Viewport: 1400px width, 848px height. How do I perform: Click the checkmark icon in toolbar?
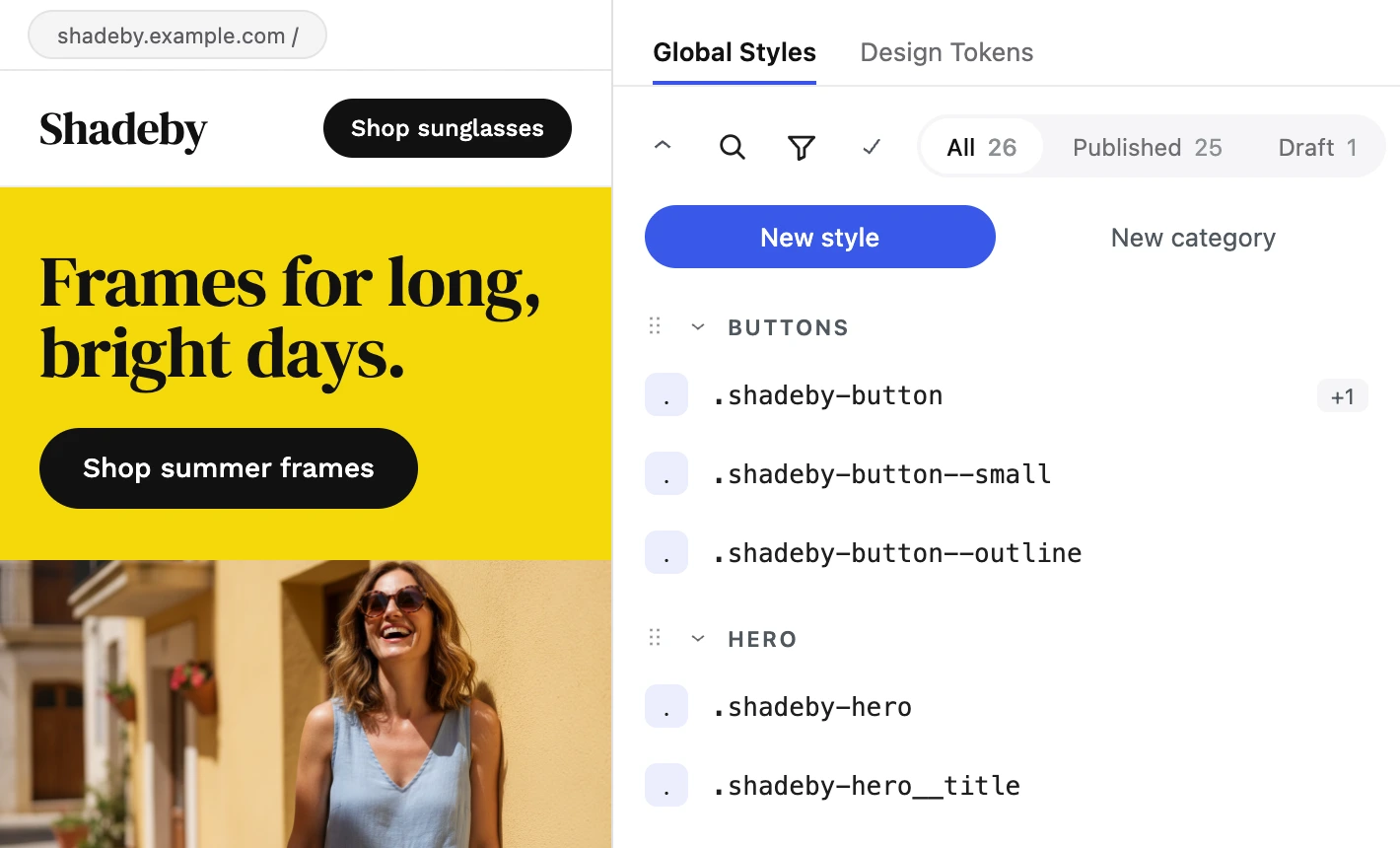pyautogui.click(x=872, y=147)
